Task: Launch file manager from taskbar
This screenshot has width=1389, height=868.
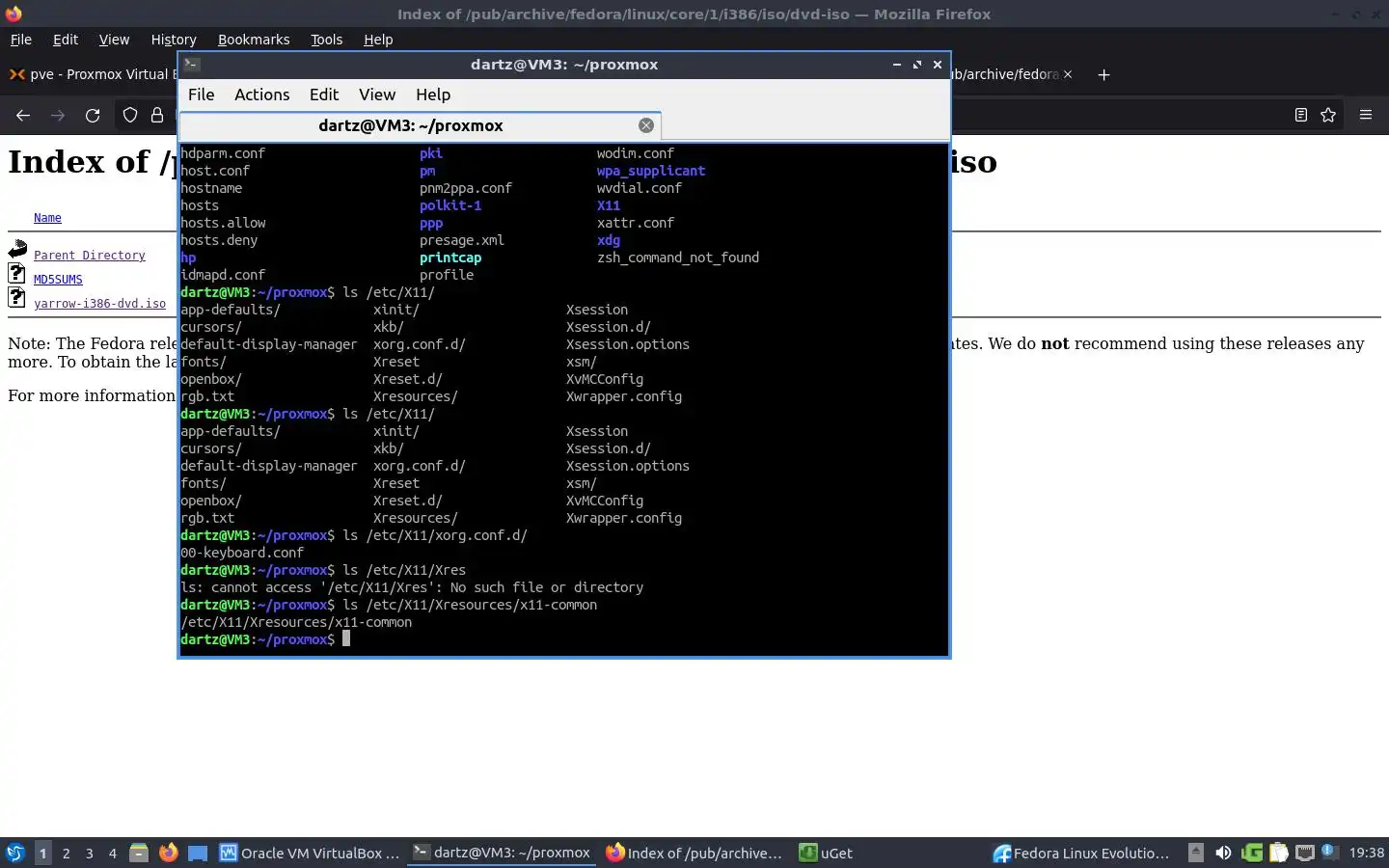Action: pyautogui.click(x=139, y=853)
